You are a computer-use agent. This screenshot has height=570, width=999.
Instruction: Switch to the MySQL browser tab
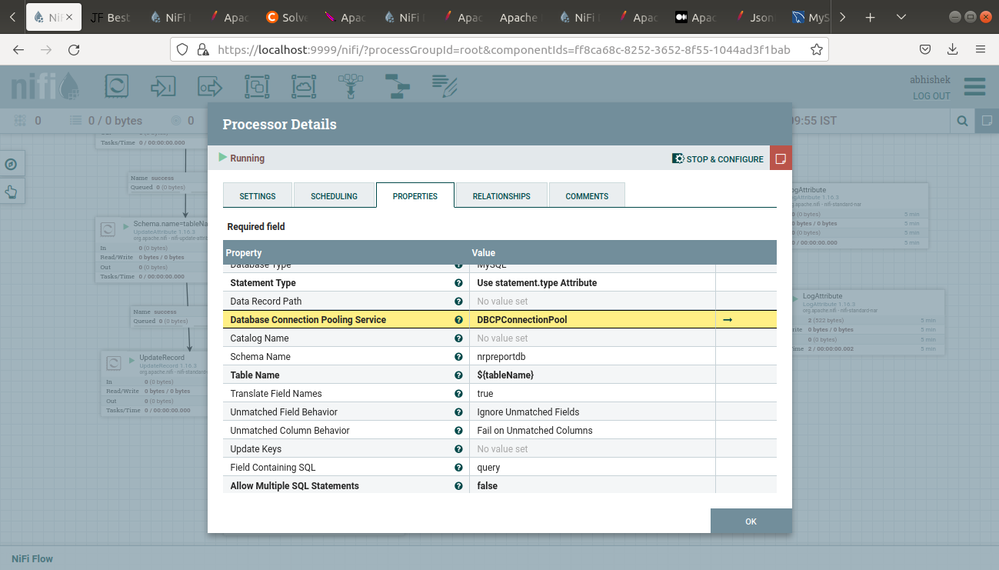click(809, 17)
